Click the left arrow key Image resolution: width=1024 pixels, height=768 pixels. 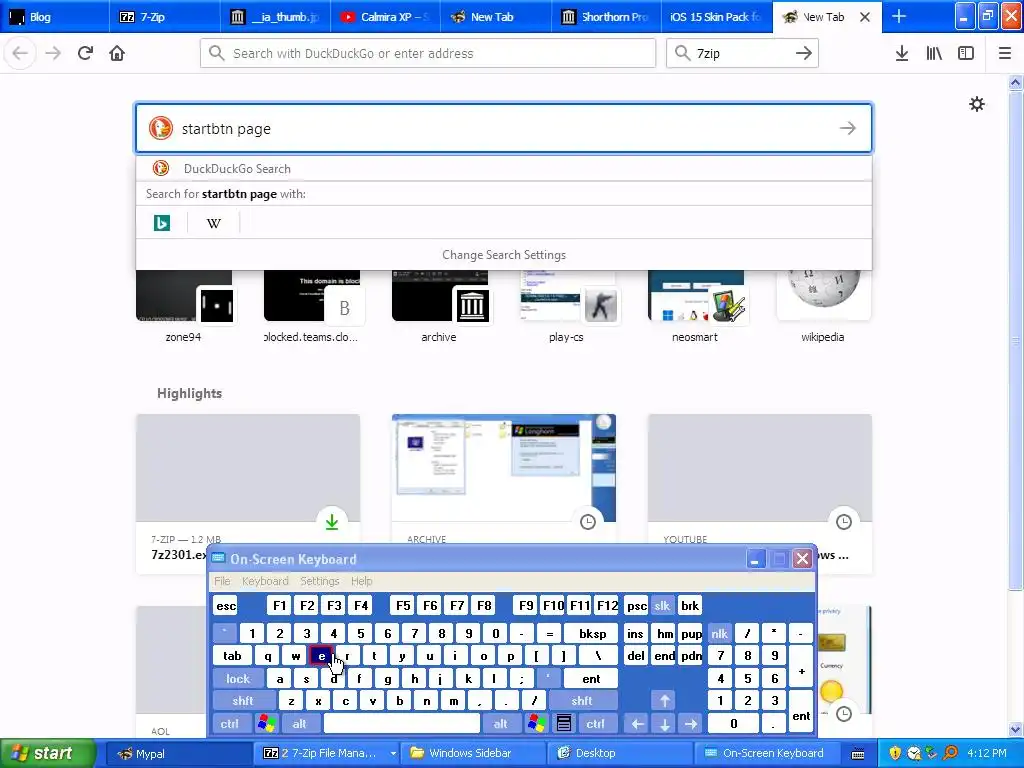(x=637, y=724)
